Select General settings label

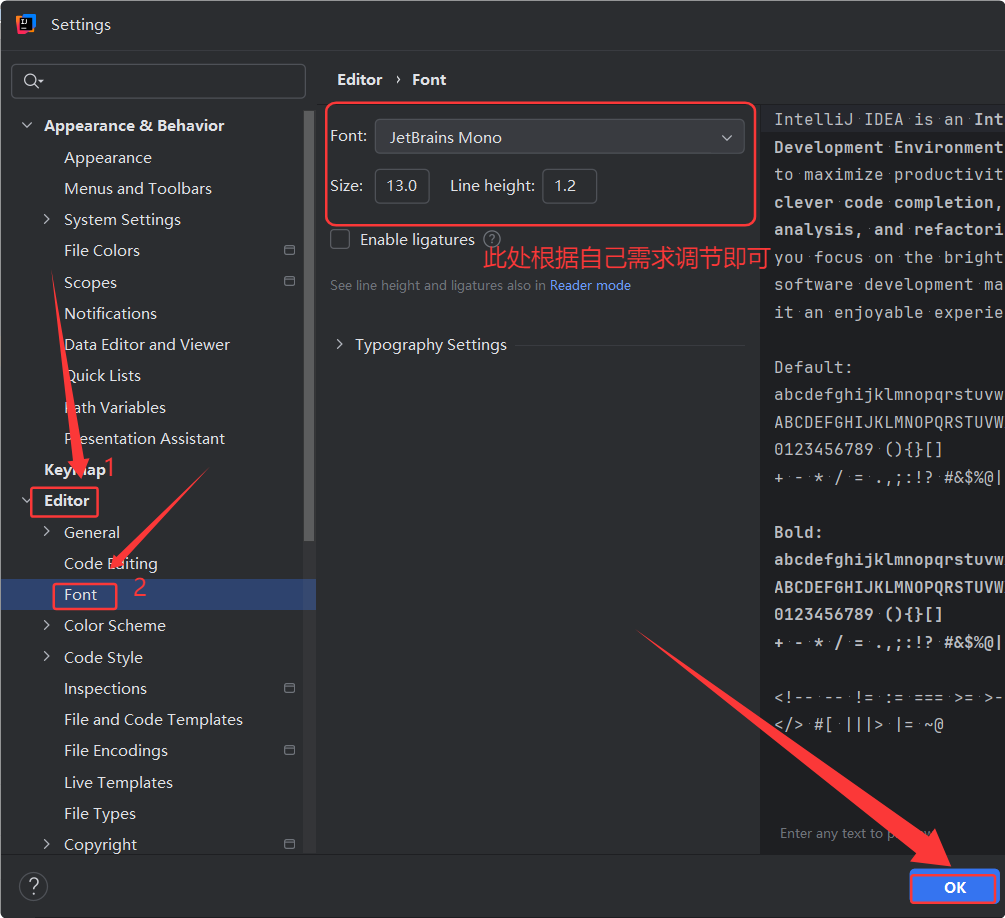(x=92, y=533)
